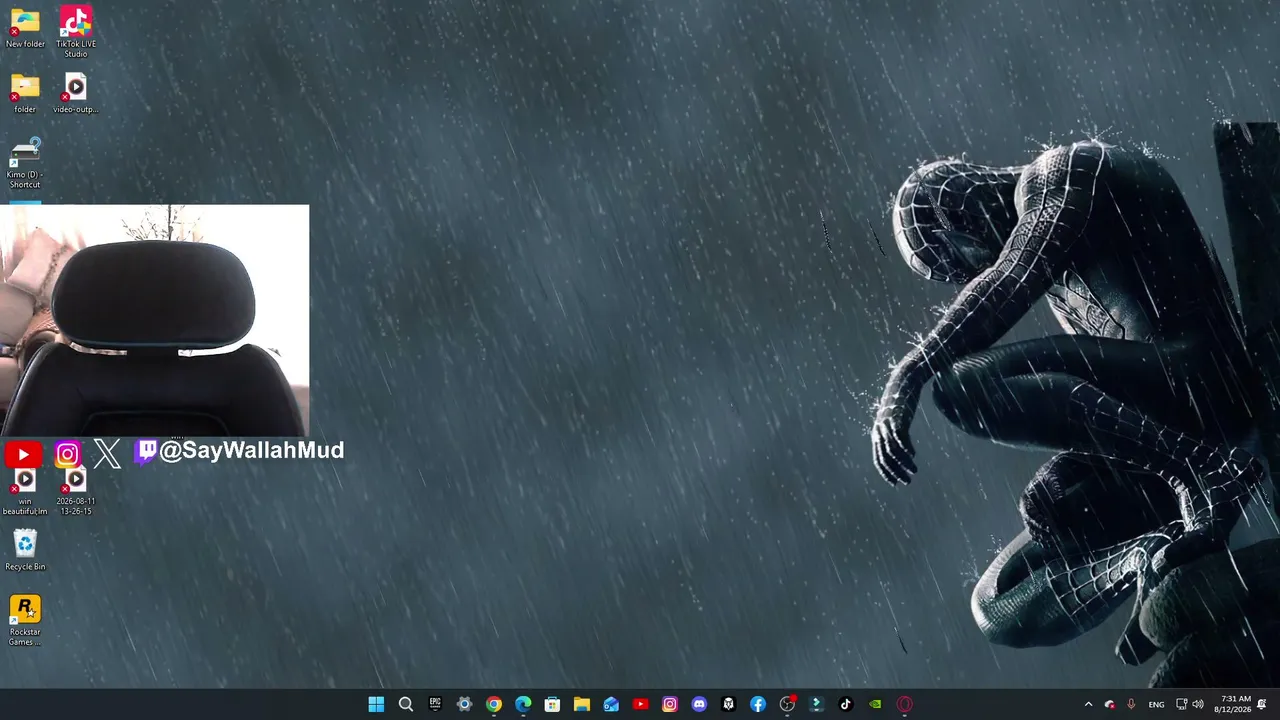
Task: Open the TikTok taskbar icon
Action: tap(846, 704)
